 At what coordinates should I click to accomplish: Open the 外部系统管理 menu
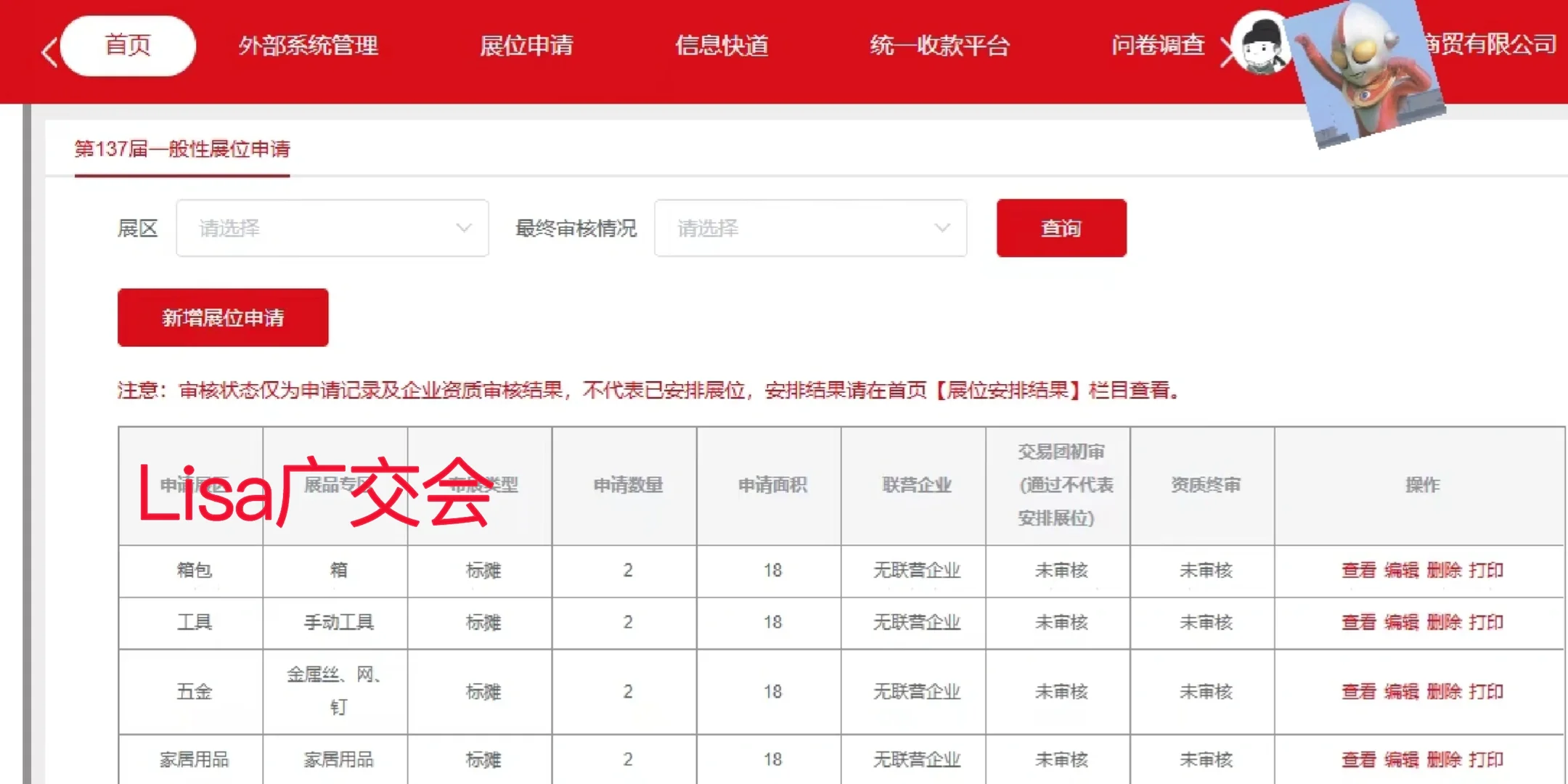pos(308,46)
